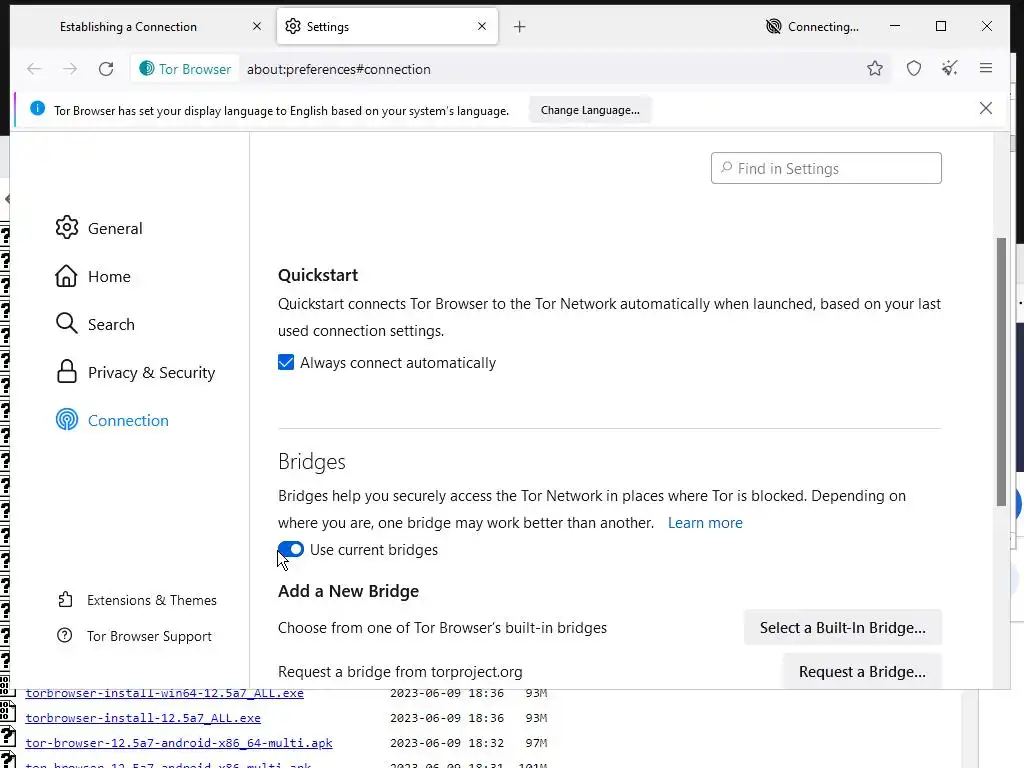Click Select a Built-In Bridge button
The height and width of the screenshot is (768, 1024).
pos(842,628)
